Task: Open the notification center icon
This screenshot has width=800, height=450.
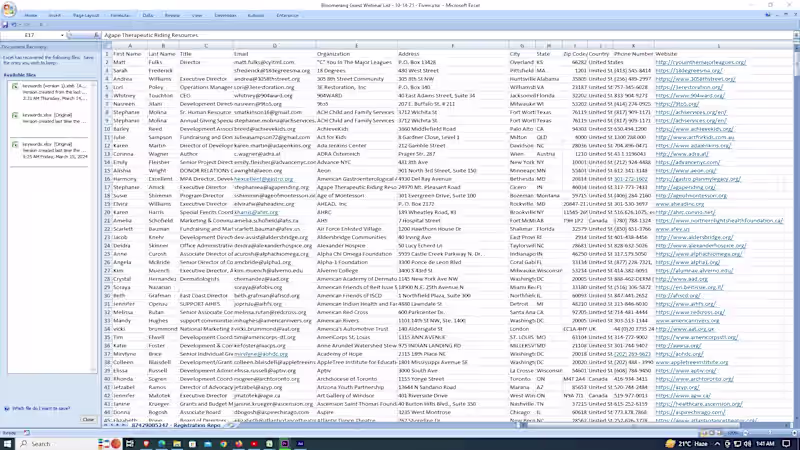Action: click(x=787, y=444)
